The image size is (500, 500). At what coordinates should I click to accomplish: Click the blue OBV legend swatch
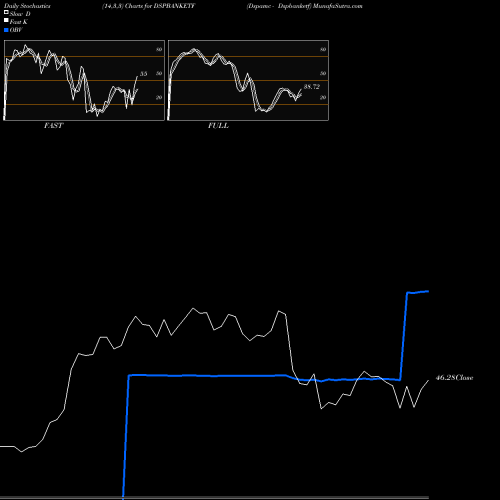(x=6, y=30)
